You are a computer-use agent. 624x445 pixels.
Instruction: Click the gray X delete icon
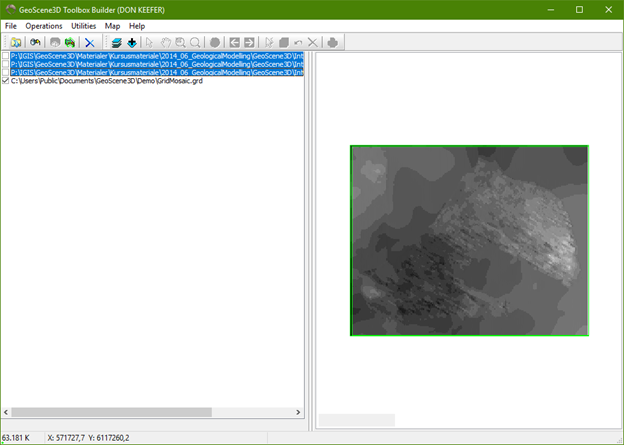click(313, 42)
